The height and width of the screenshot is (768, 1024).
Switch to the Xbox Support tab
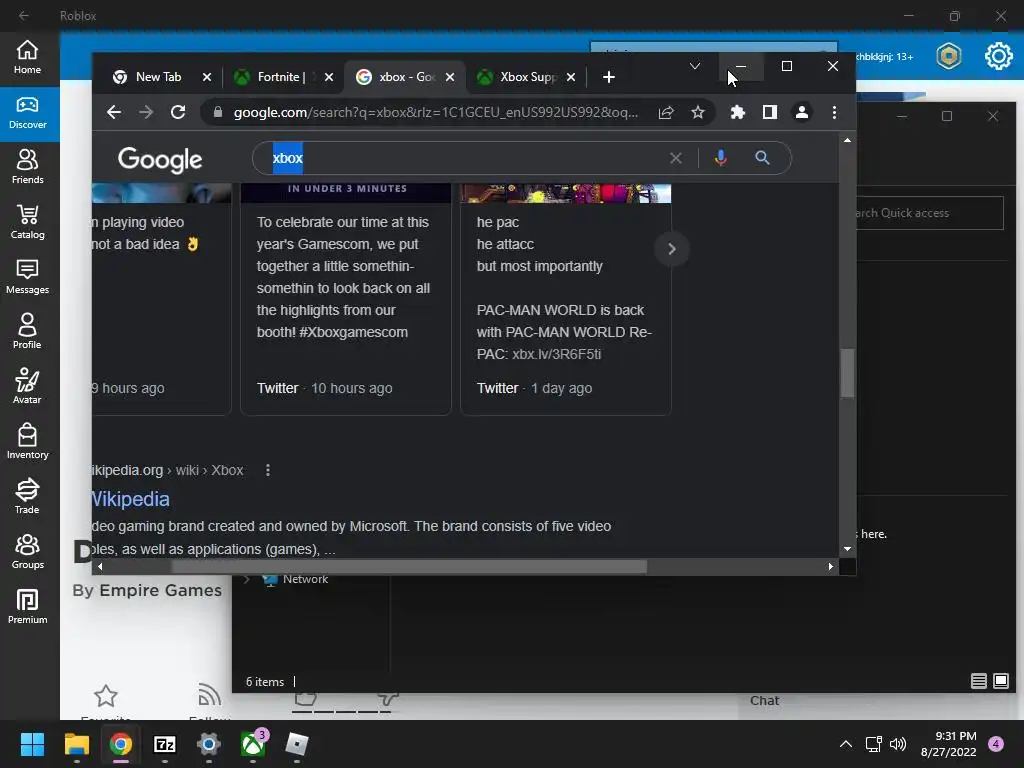coord(526,77)
